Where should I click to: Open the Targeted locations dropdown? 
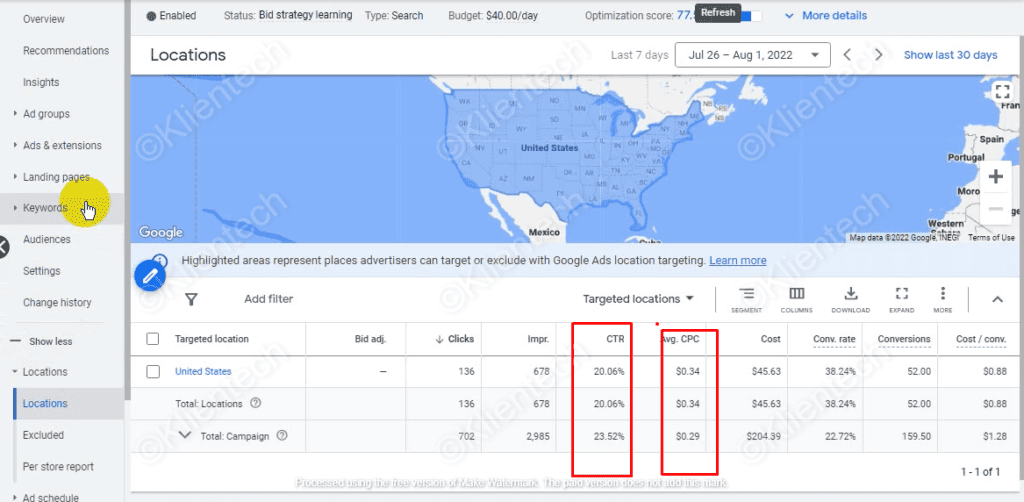[x=638, y=299]
